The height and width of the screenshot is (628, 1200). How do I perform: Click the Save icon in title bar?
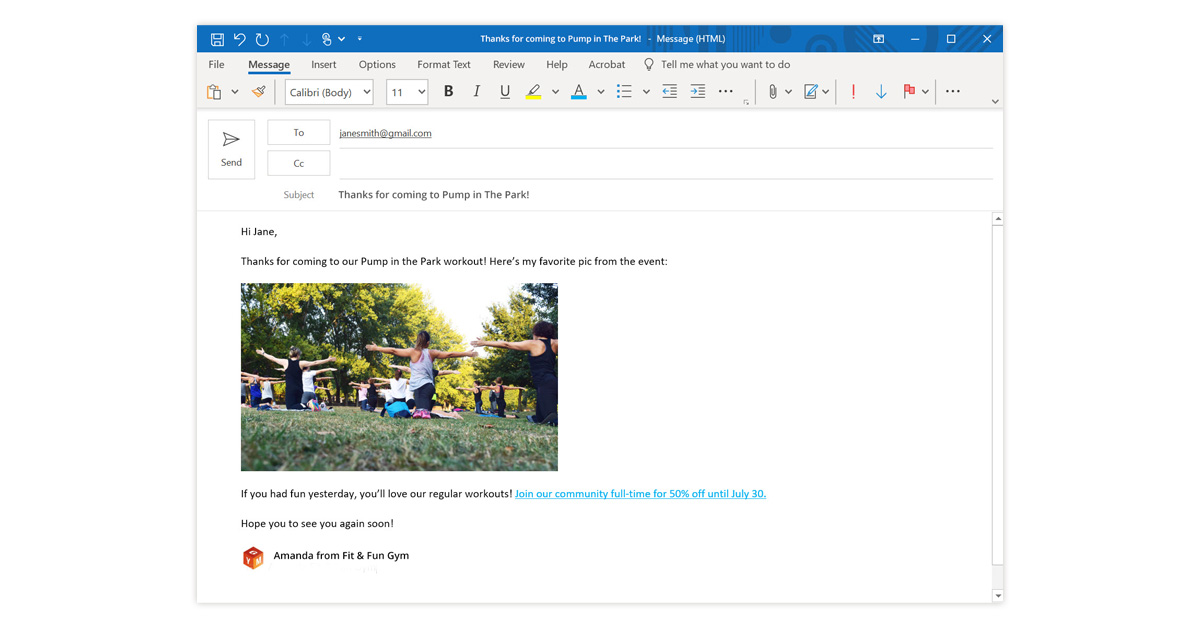click(217, 39)
